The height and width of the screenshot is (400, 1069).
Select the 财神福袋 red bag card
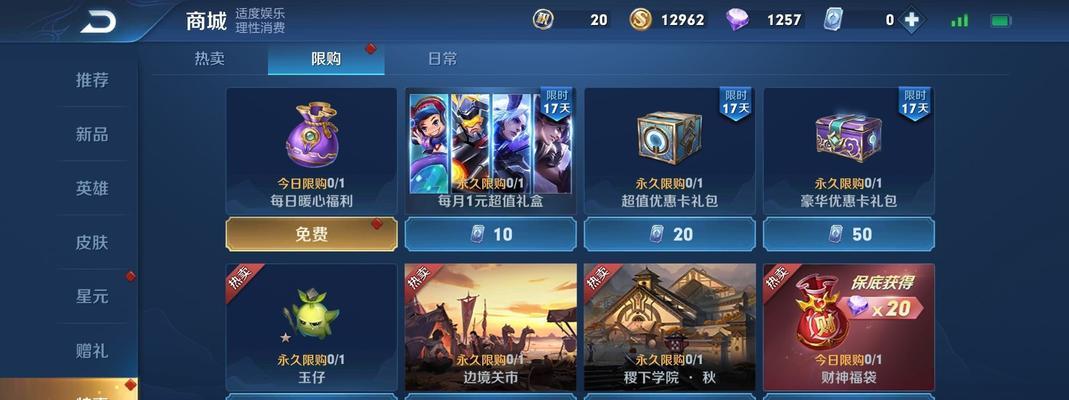coord(849,327)
